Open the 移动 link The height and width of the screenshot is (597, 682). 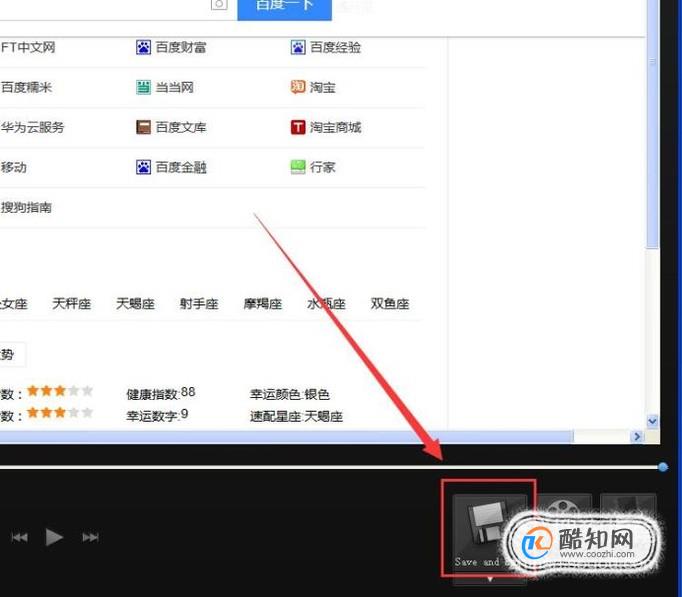pyautogui.click(x=14, y=167)
